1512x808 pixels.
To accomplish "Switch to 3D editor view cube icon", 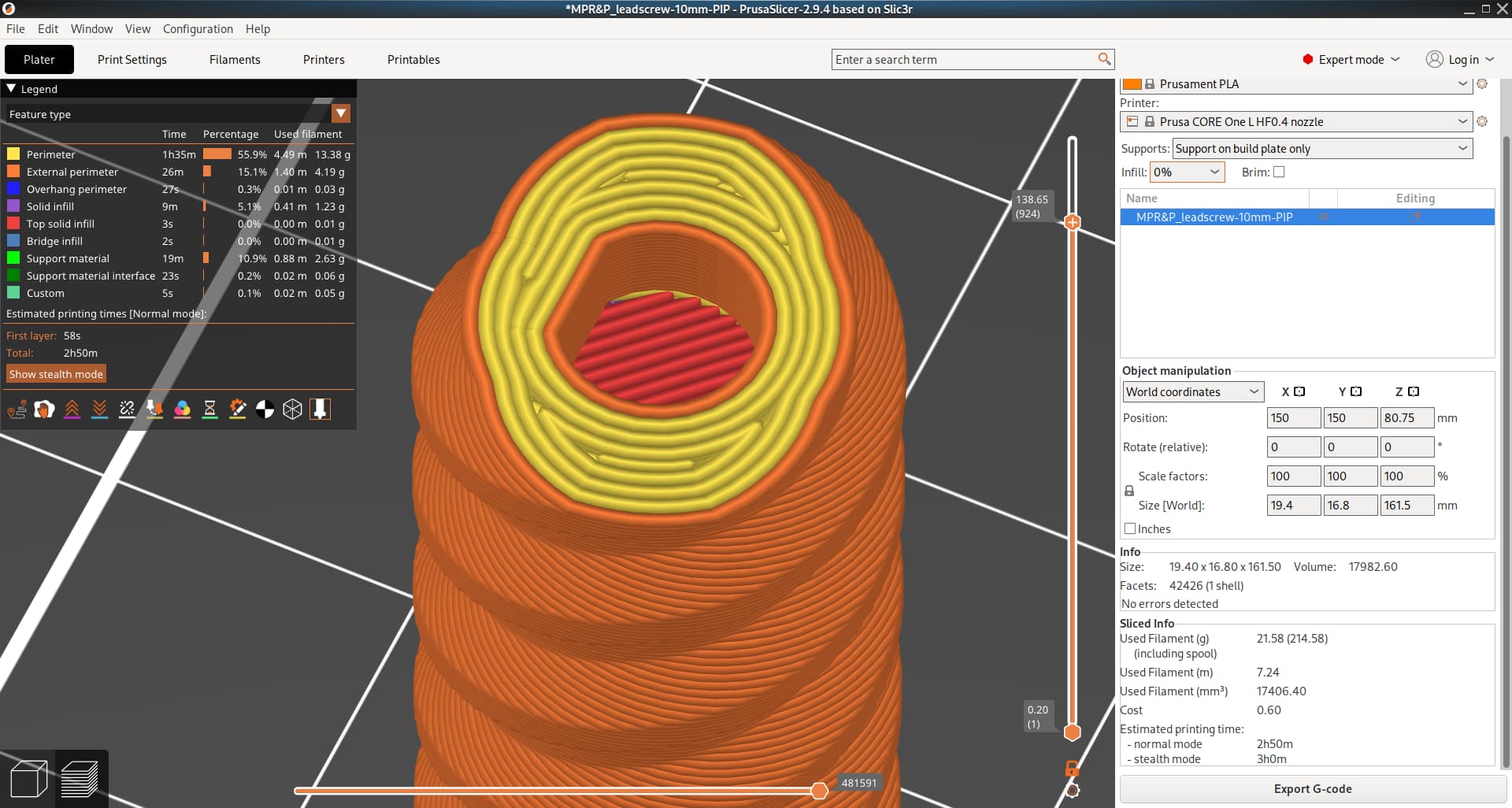I will tap(28, 780).
